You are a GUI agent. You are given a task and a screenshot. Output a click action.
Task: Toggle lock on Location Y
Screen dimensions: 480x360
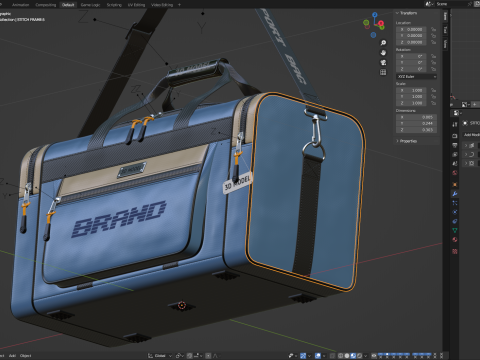pos(433,36)
